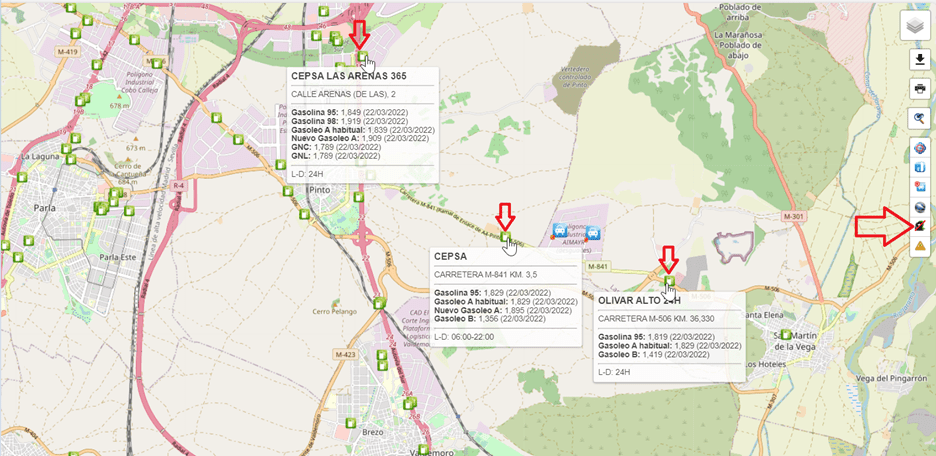Image resolution: width=936 pixels, height=456 pixels.
Task: Click the globe icon in the right toolbar
Action: click(x=920, y=207)
